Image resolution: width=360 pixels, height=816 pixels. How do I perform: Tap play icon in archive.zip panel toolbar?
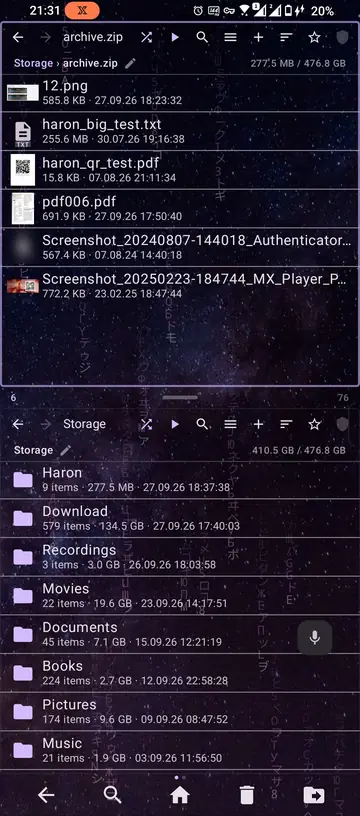pos(175,37)
